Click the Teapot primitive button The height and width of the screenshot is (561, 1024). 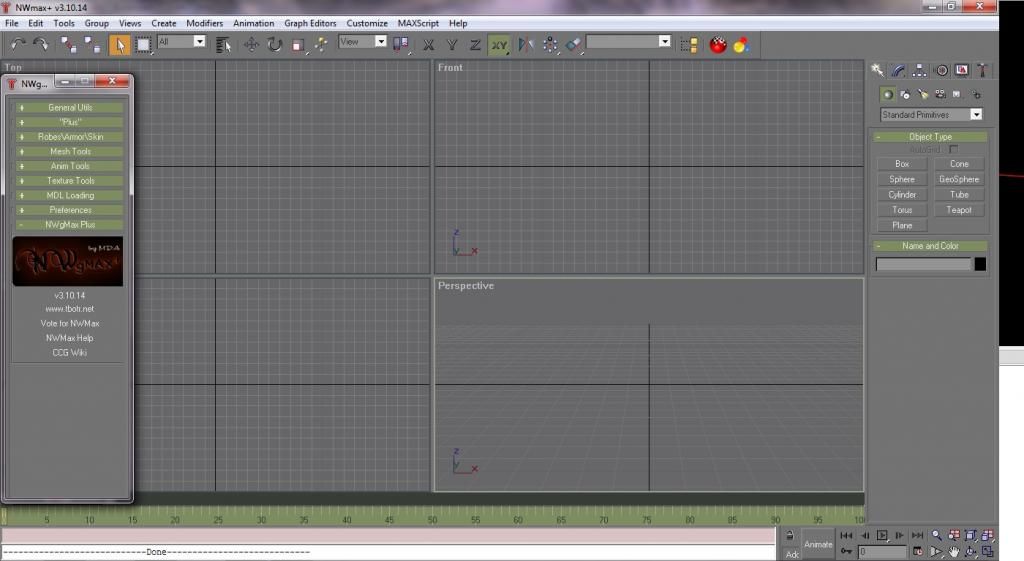tap(958, 210)
